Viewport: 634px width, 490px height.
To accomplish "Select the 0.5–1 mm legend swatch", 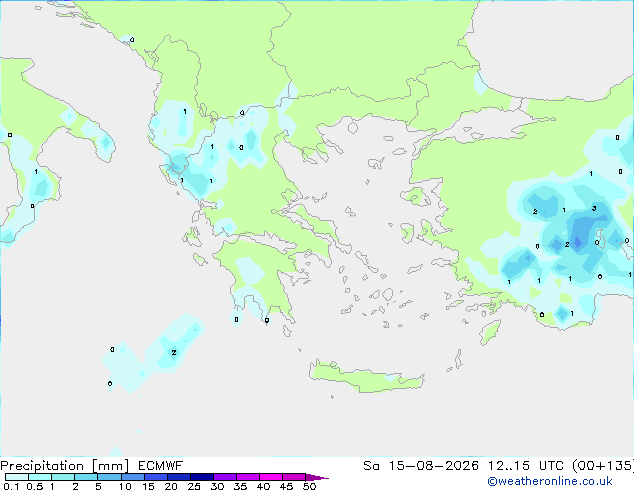I will coord(40,477).
